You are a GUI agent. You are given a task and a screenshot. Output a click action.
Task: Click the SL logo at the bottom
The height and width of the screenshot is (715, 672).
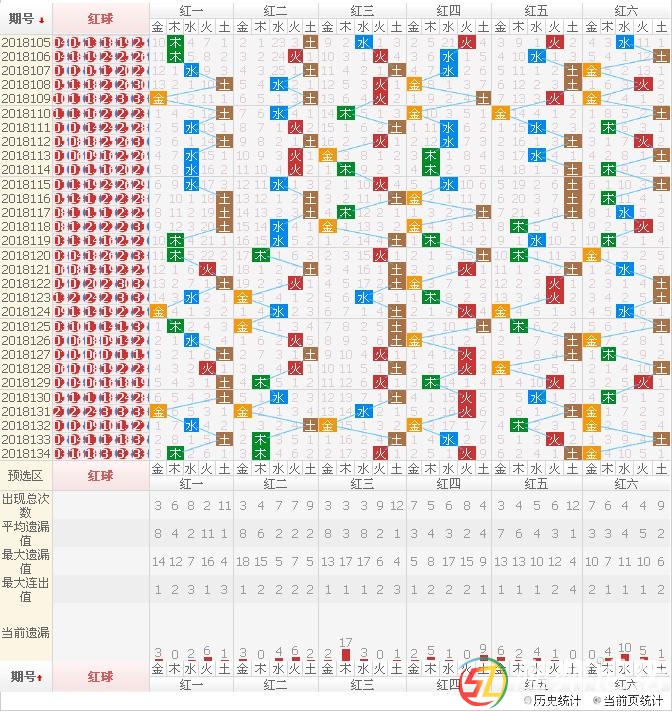(x=487, y=686)
